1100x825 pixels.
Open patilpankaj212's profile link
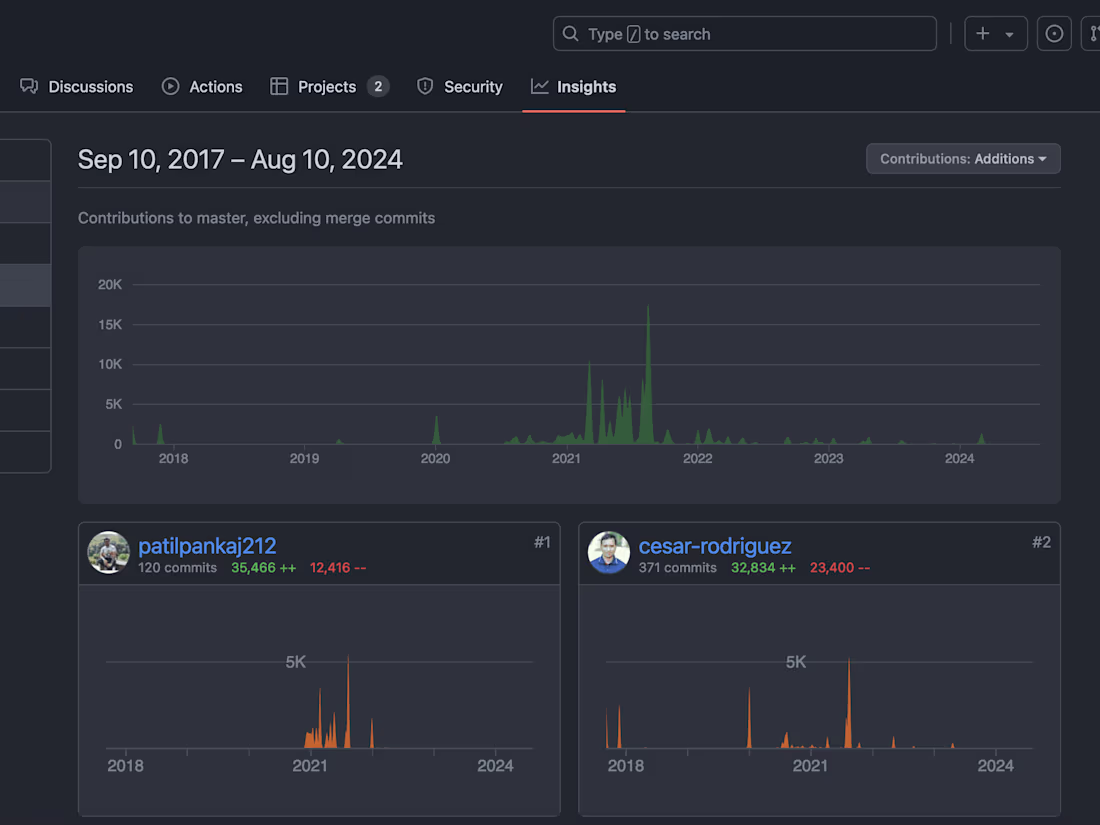[x=207, y=546]
